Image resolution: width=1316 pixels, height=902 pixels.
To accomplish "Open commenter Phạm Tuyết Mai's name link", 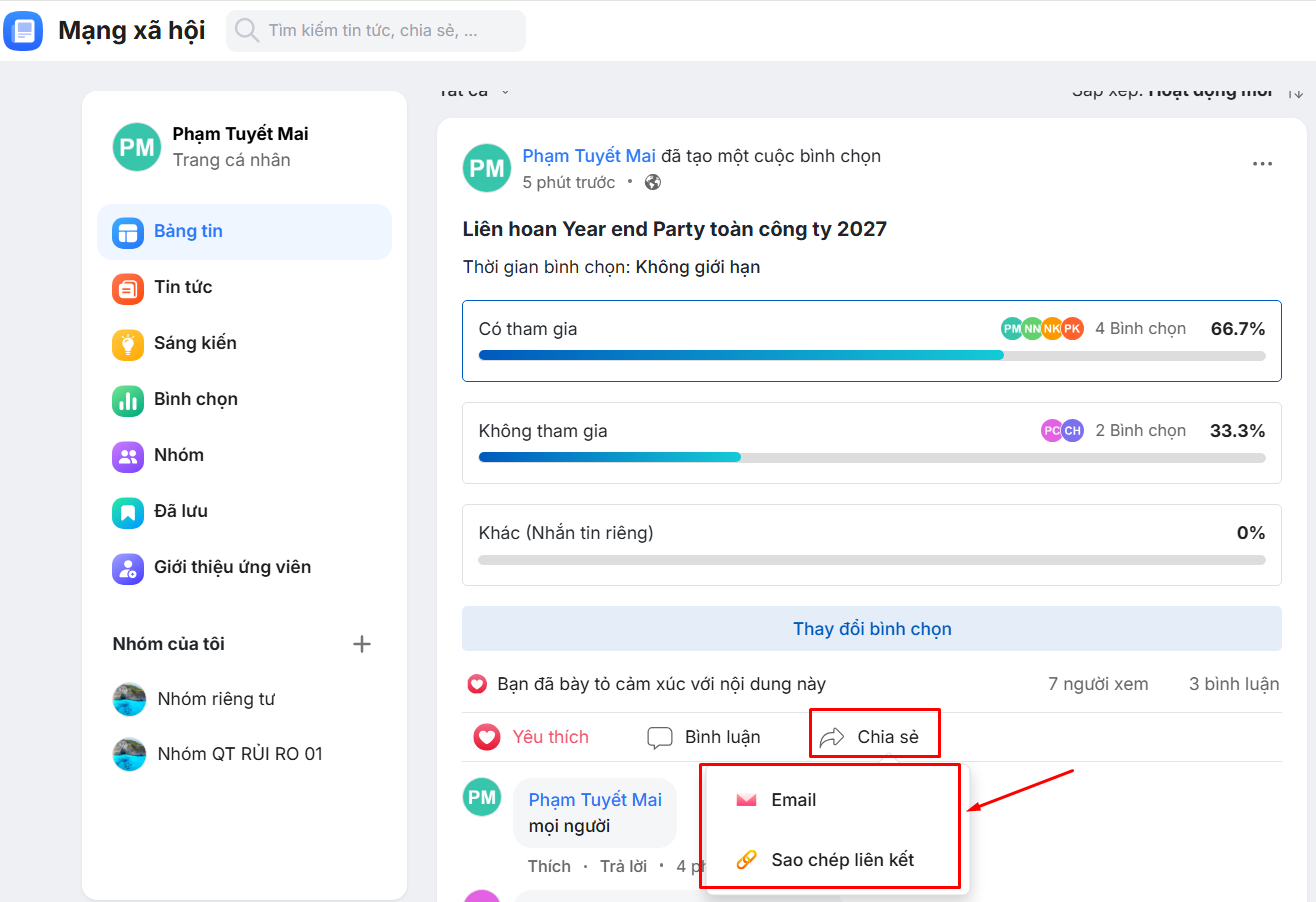I will point(595,800).
